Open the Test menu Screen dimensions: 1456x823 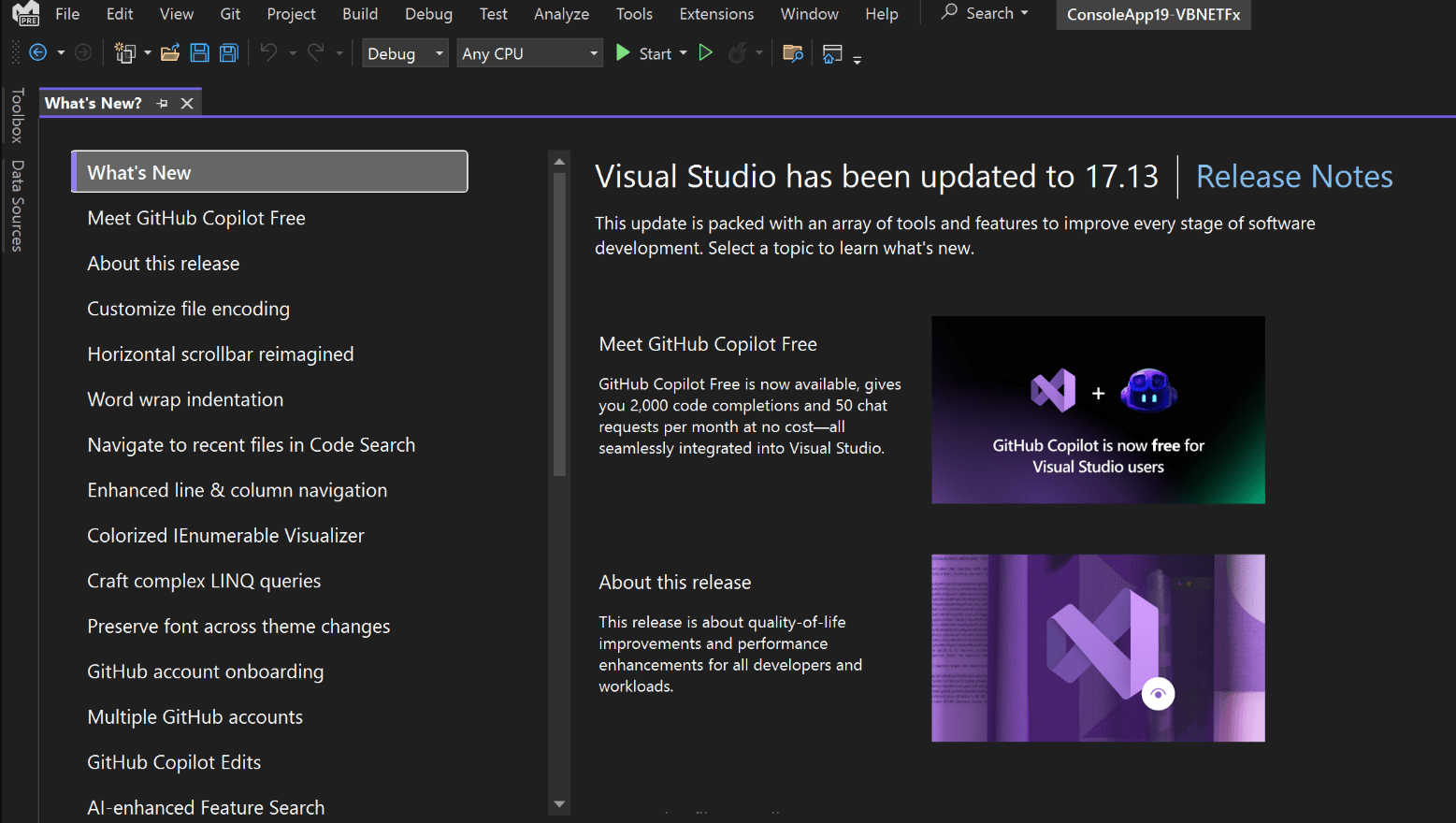[x=493, y=14]
